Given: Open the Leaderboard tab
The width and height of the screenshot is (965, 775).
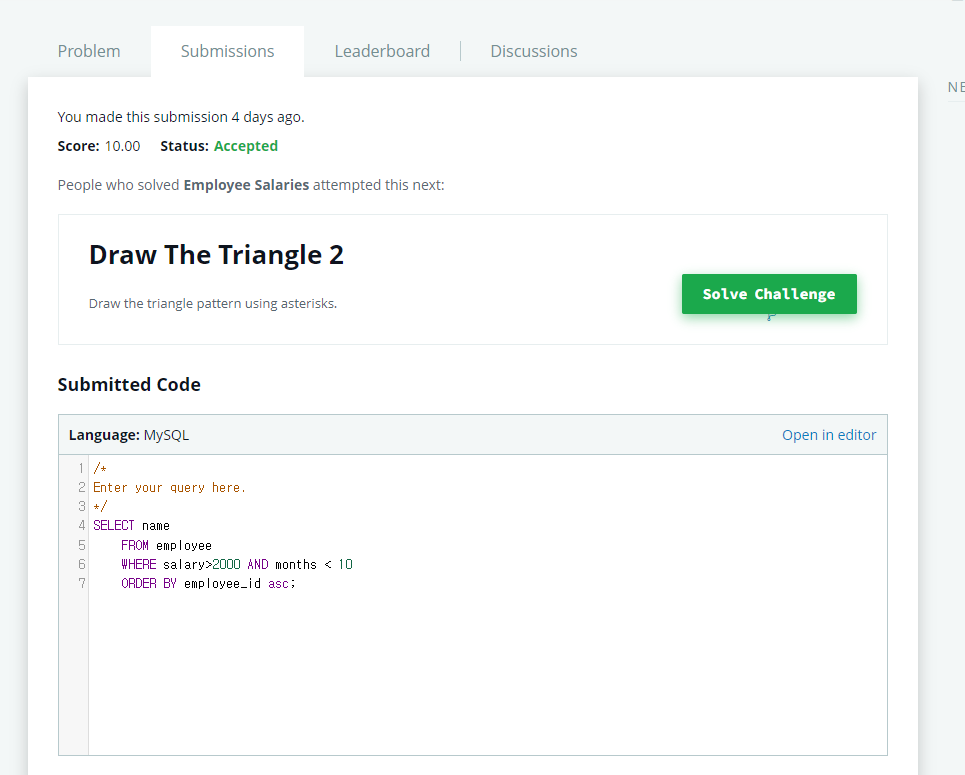Looking at the screenshot, I should (x=382, y=51).
